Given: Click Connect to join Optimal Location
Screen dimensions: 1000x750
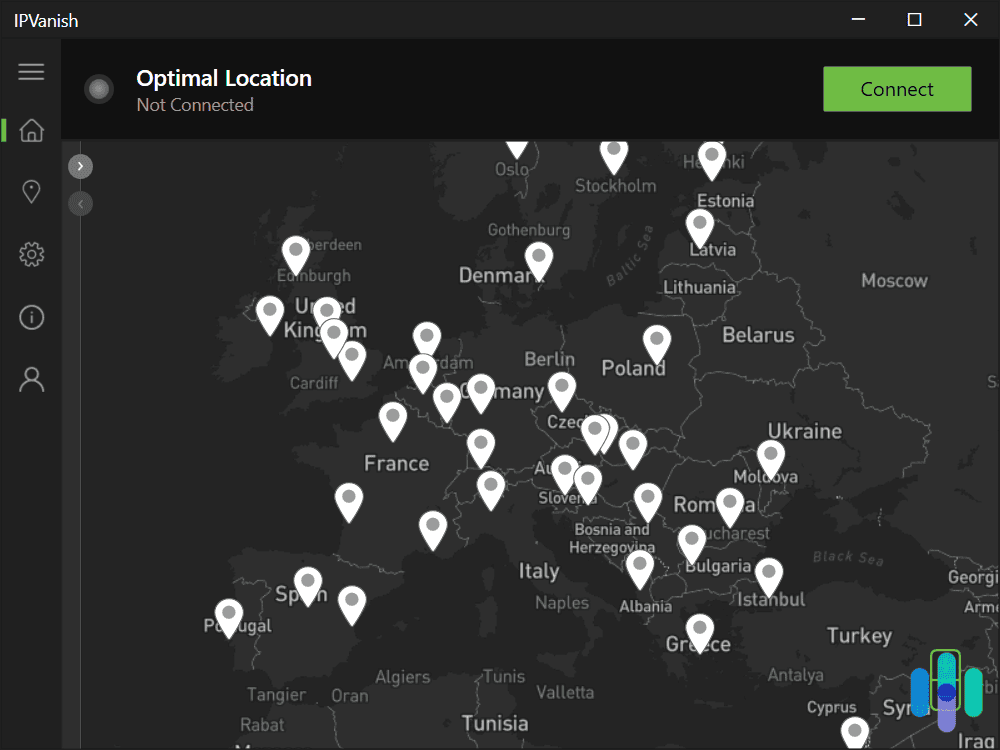Looking at the screenshot, I should click(x=896, y=88).
